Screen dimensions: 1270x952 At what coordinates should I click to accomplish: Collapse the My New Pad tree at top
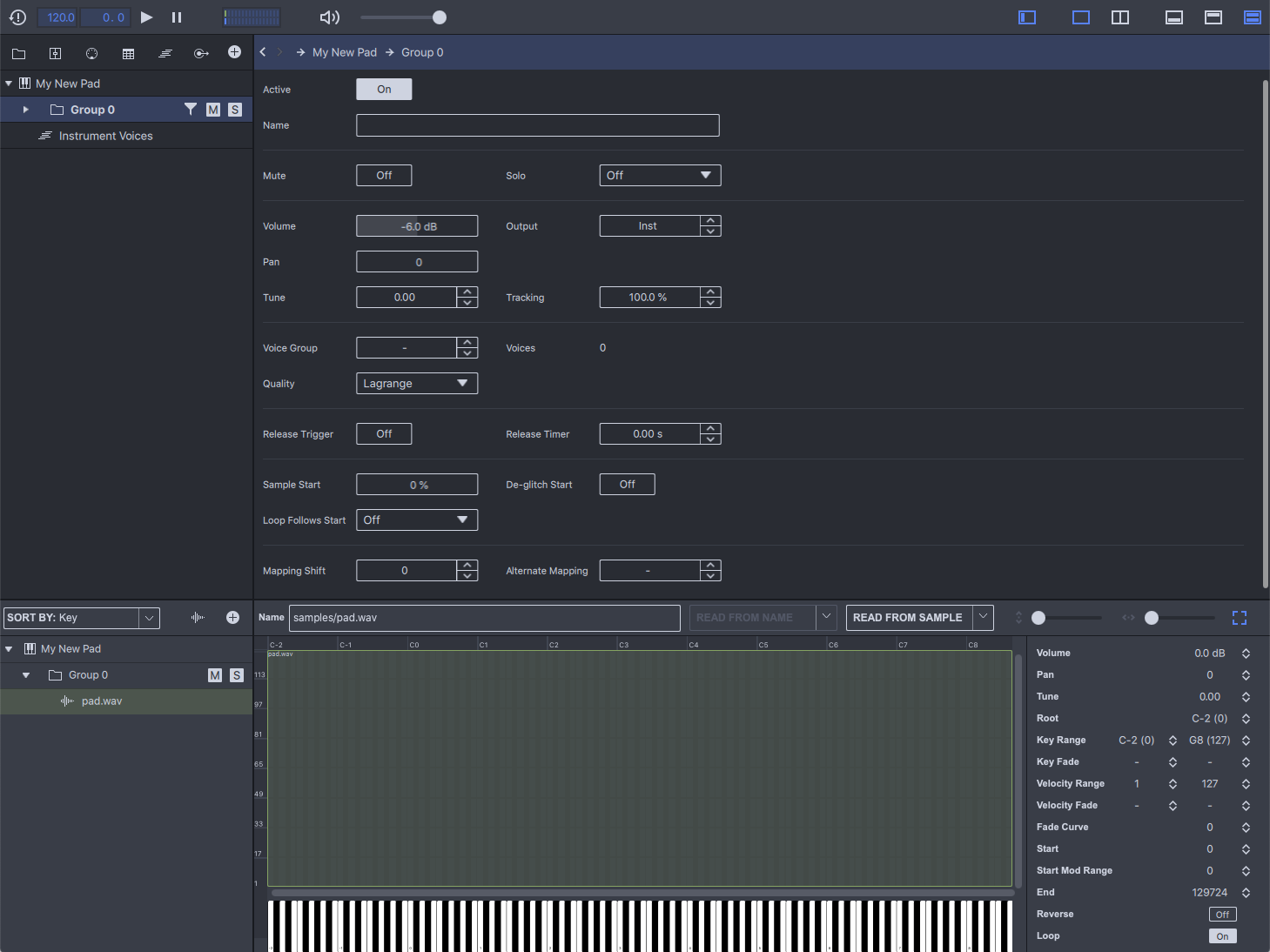click(x=9, y=84)
